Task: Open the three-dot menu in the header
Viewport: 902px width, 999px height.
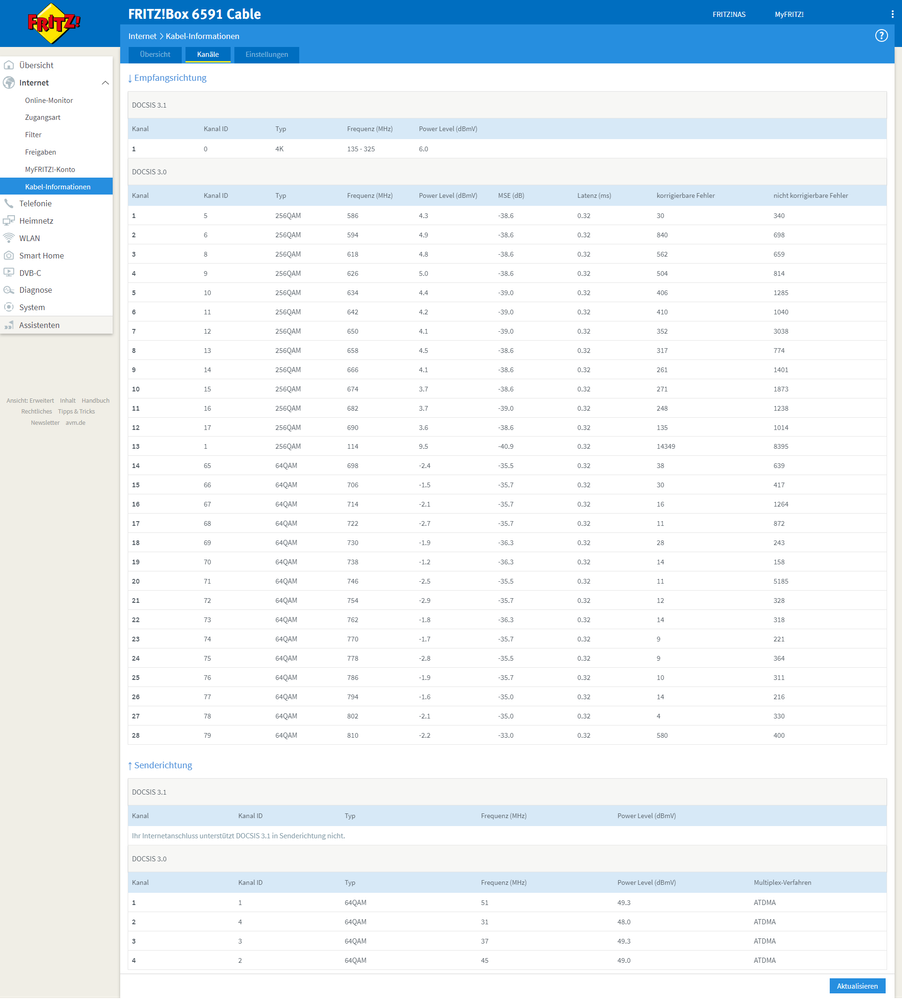Action: coord(892,15)
